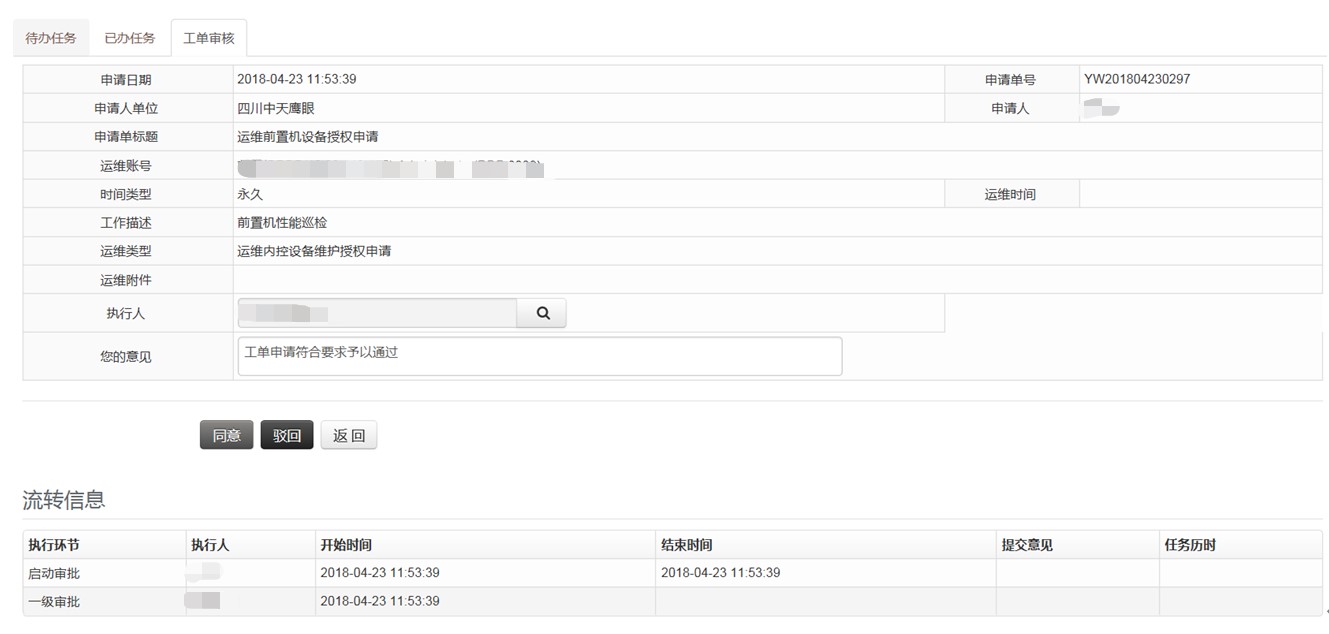Select the 一级审批 row in the flow table

tap(54, 601)
